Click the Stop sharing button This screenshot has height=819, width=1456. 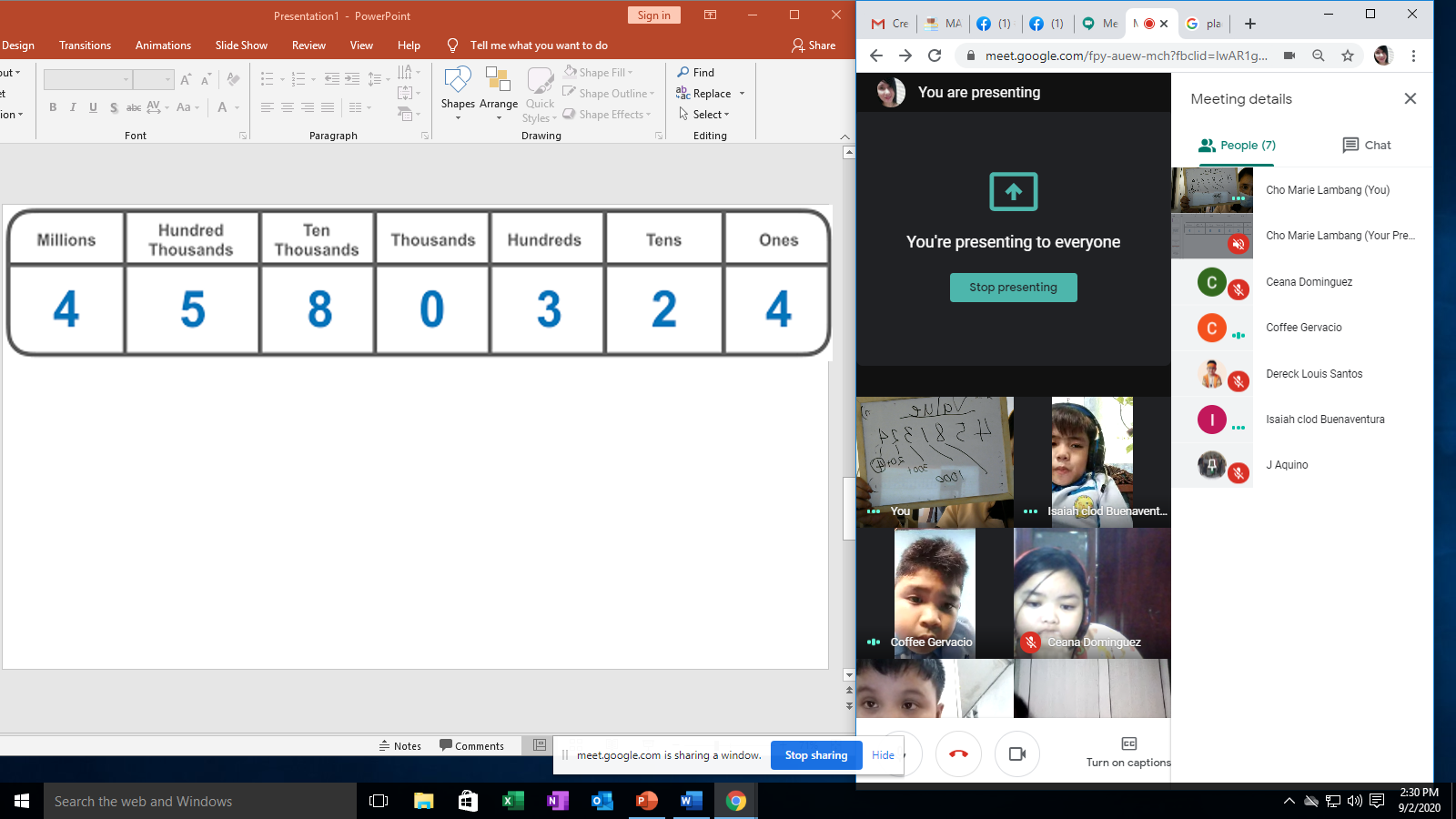816,755
